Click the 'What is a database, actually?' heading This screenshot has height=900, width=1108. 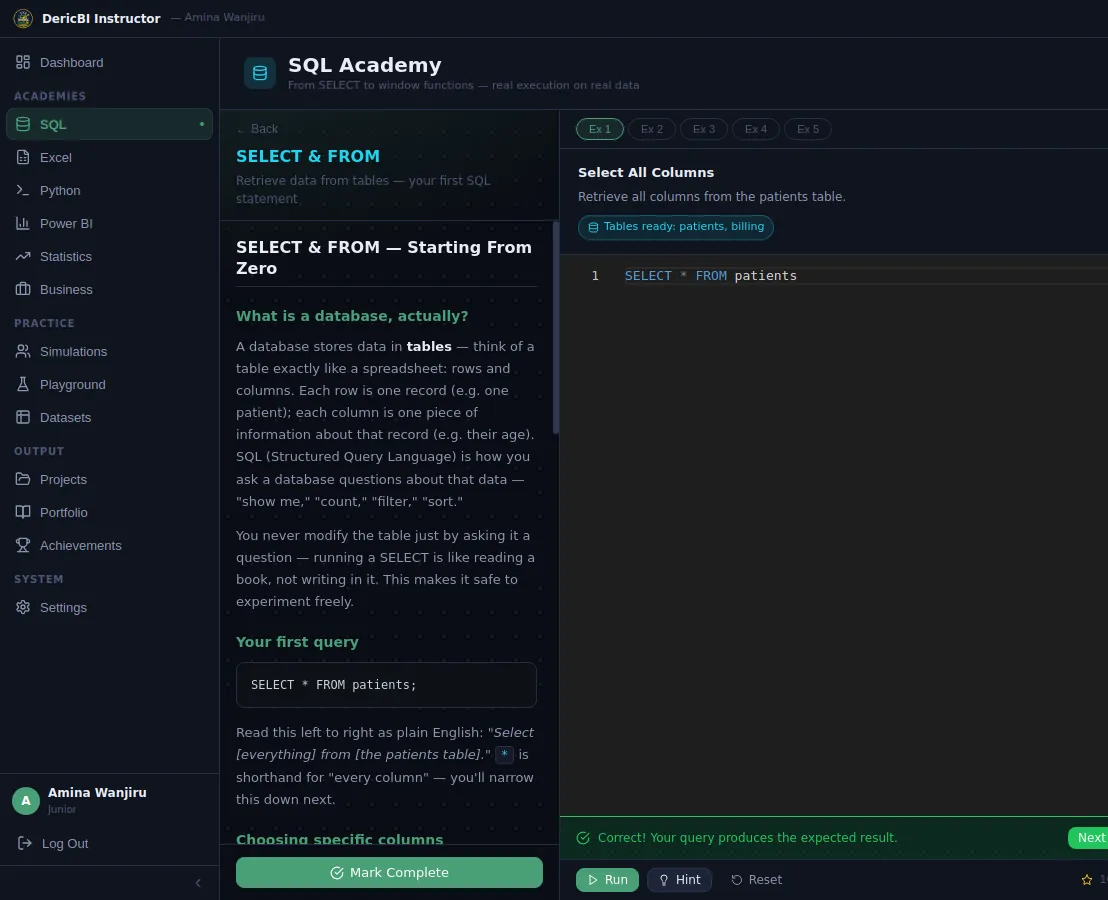pos(352,316)
